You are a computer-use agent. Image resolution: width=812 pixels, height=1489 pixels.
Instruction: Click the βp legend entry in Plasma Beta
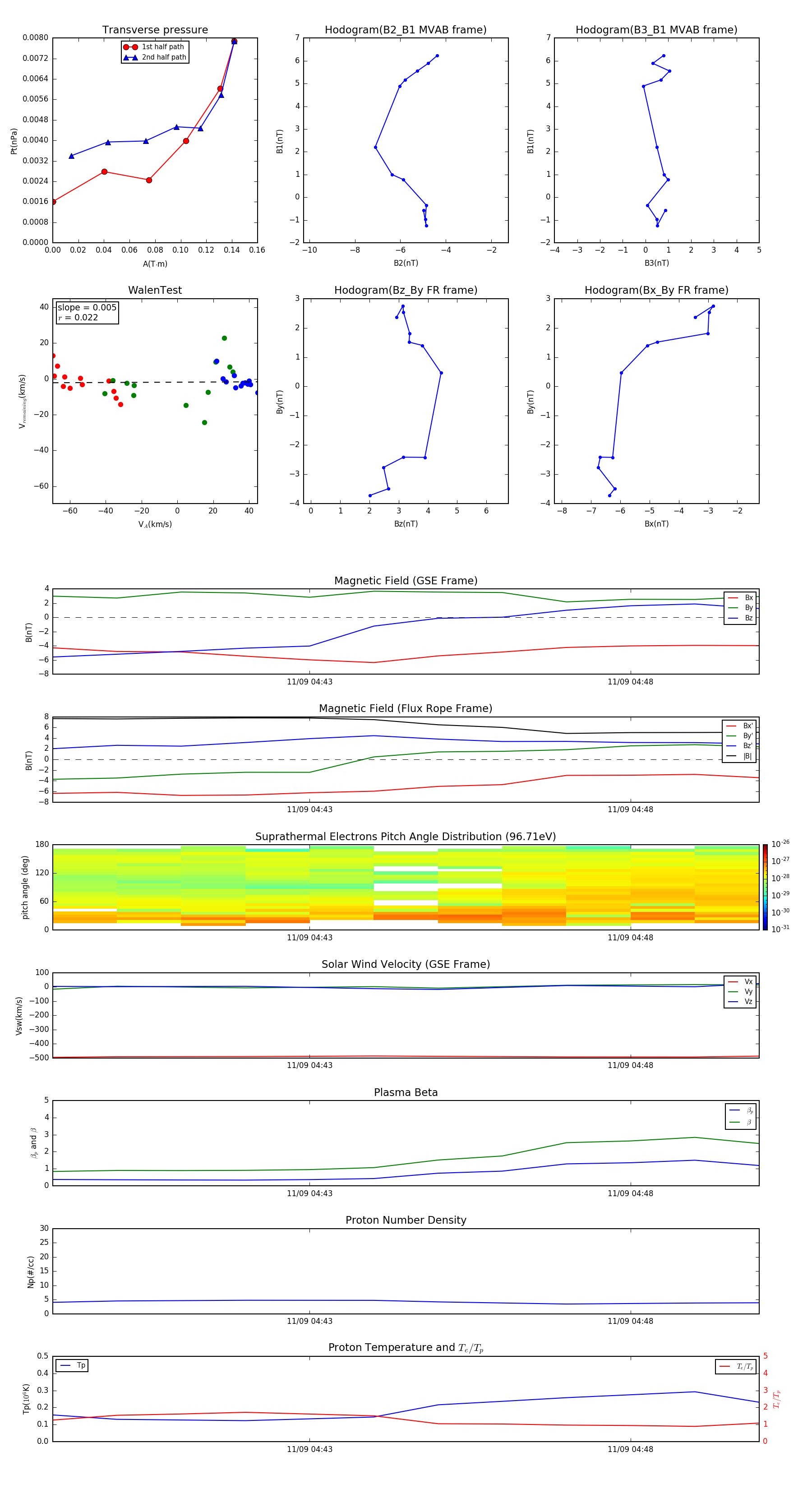(741, 1110)
